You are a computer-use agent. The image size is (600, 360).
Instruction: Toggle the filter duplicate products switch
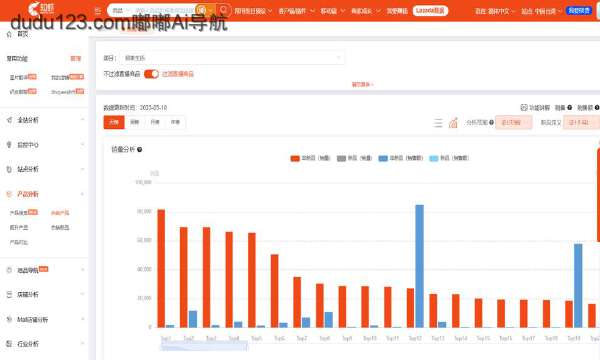pyautogui.click(x=151, y=74)
